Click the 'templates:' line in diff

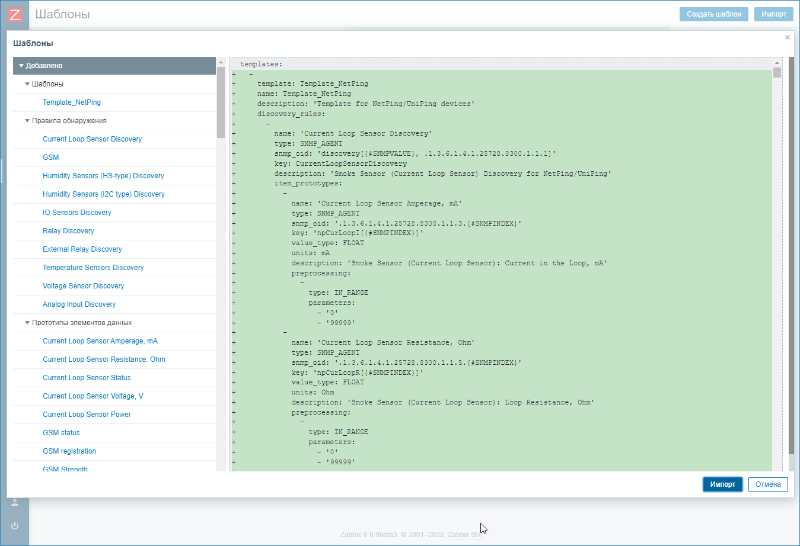click(261, 65)
